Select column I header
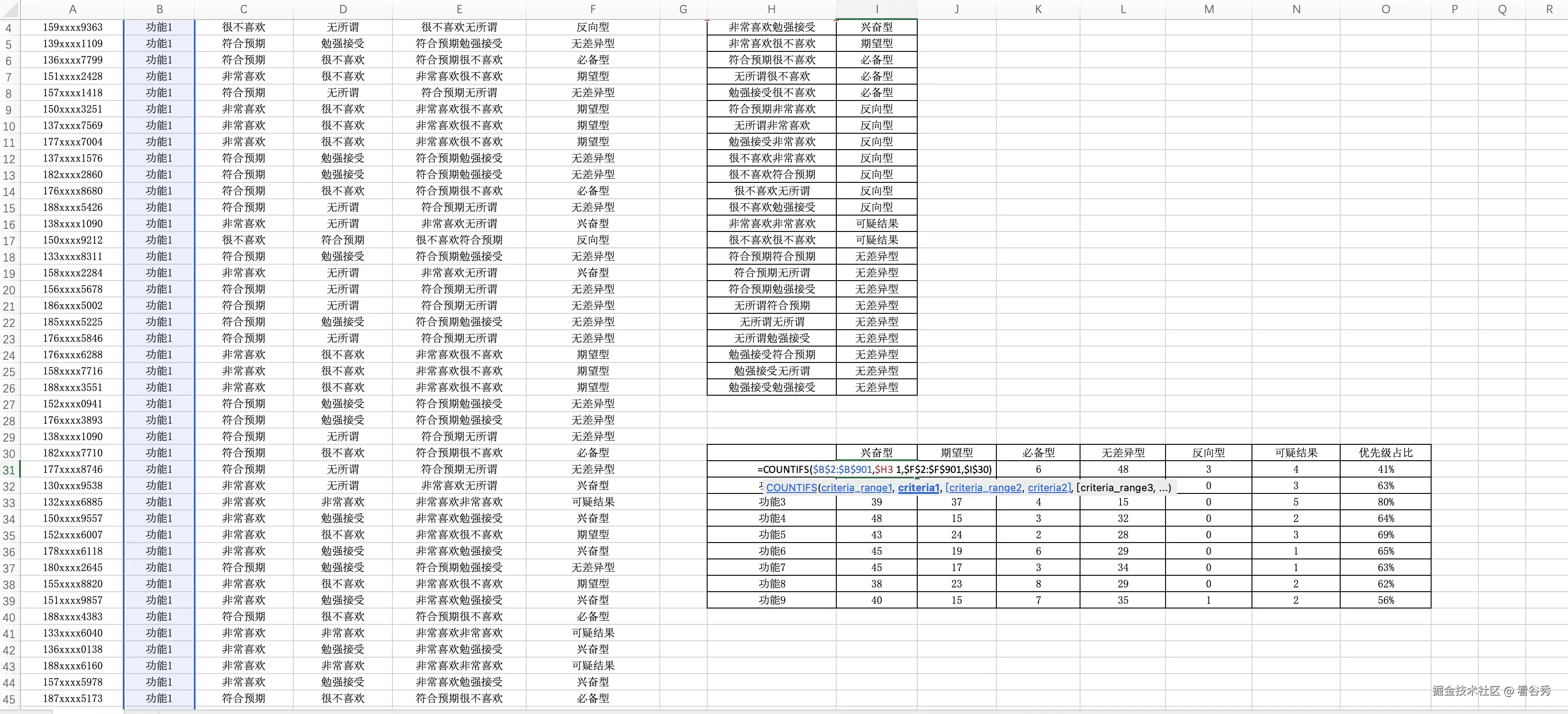 tap(876, 9)
